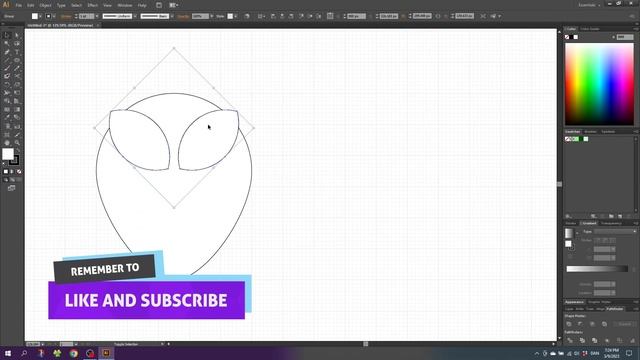
Task: Click Divide in Pathfinders row
Action: pos(570,340)
